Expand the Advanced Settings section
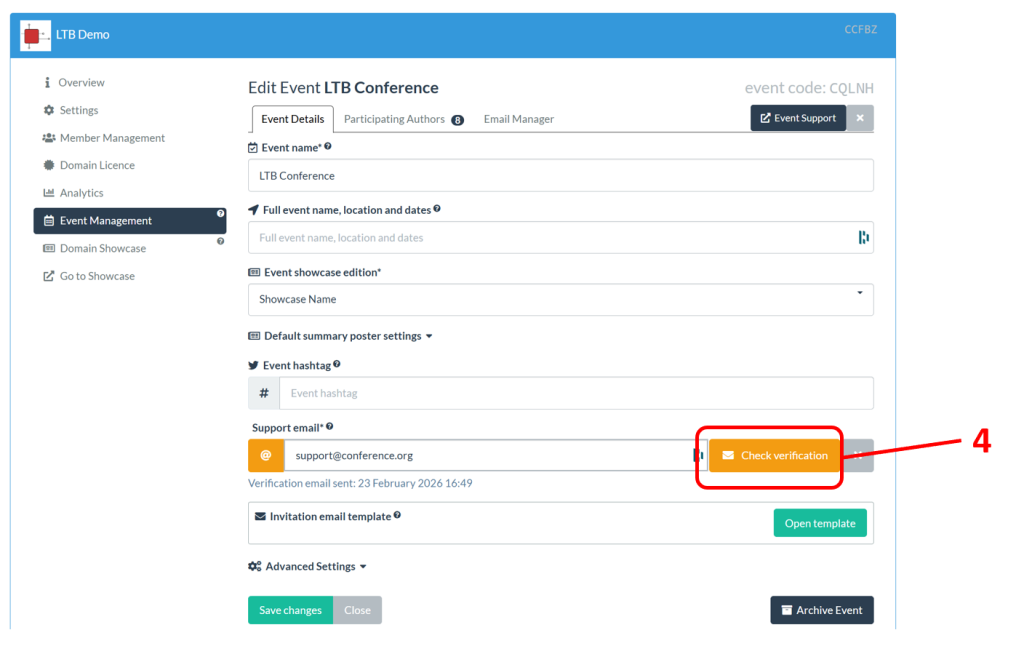Viewport: 1024px width, 646px height. coord(307,566)
